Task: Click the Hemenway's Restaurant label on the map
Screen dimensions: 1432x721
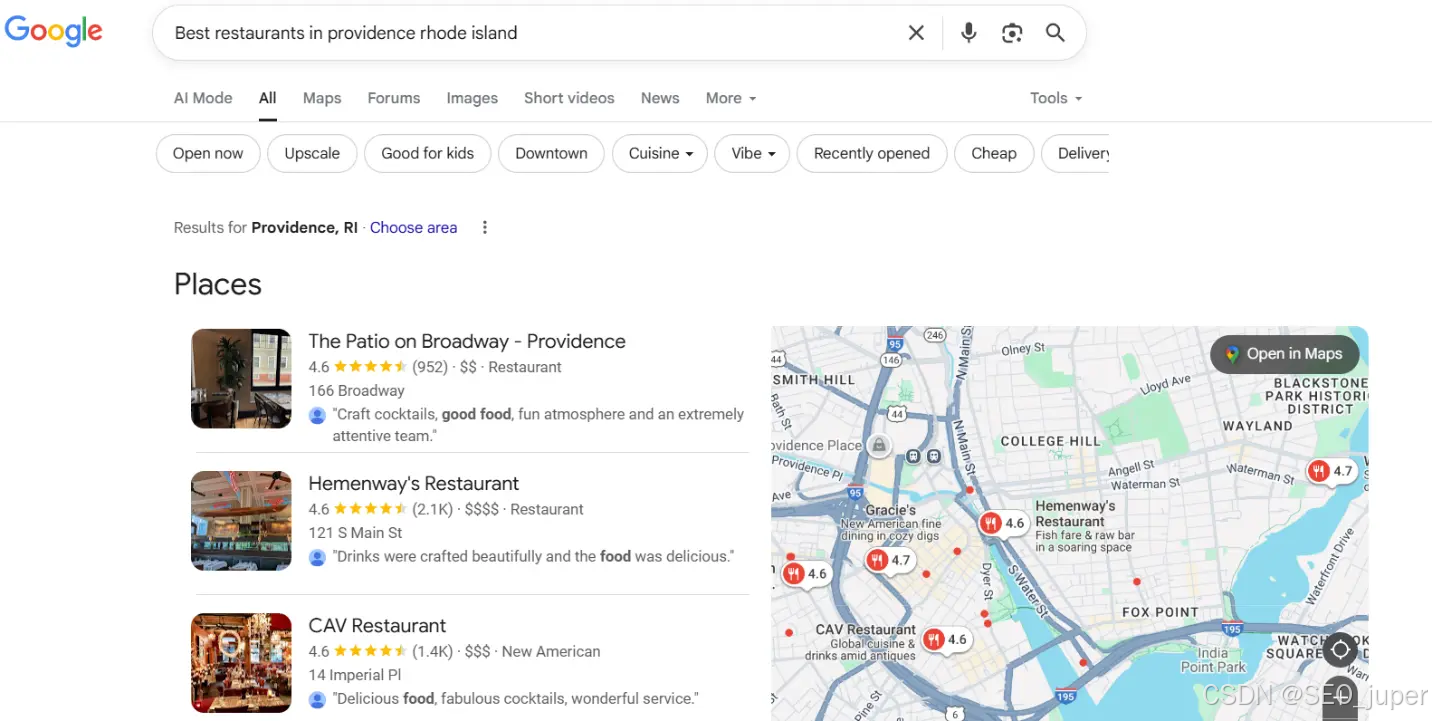Action: click(1075, 514)
